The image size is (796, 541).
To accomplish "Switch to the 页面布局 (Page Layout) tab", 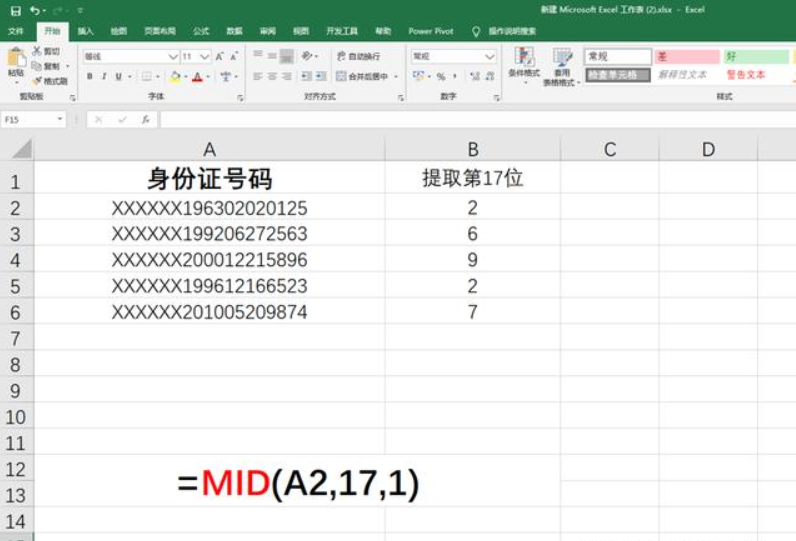I will click(160, 31).
